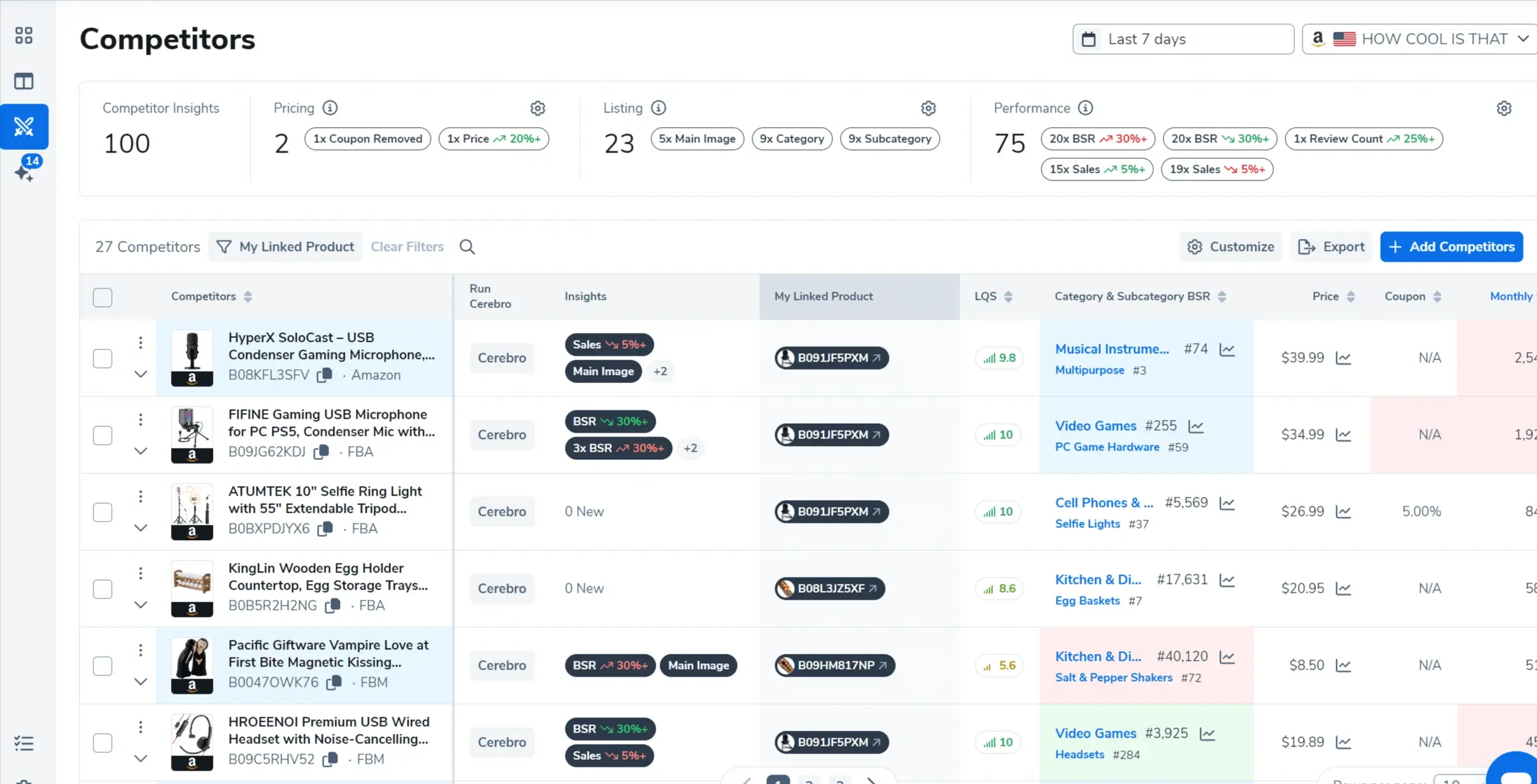
Task: Click the search magnifier next to Clear Filters
Action: click(468, 247)
